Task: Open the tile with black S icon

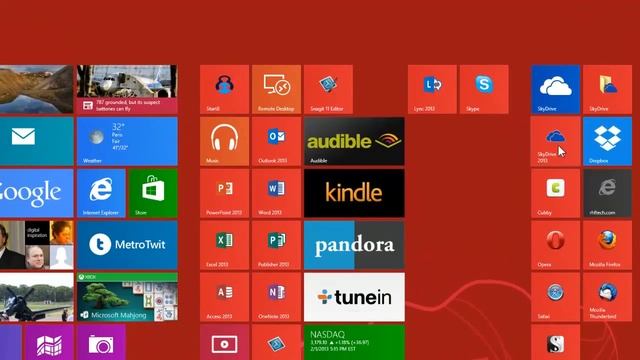Action: 556,342
